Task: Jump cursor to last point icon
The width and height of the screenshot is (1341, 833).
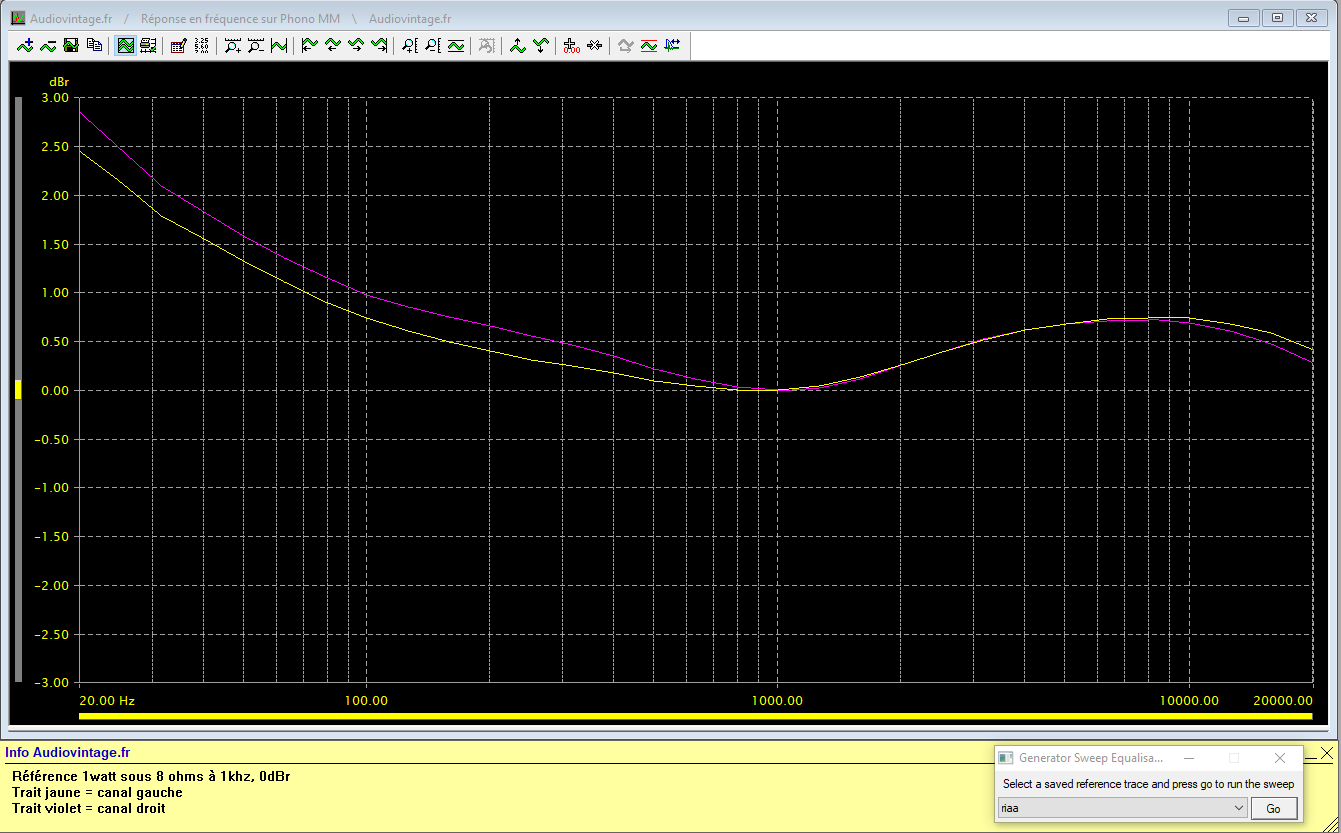Action: (x=379, y=45)
